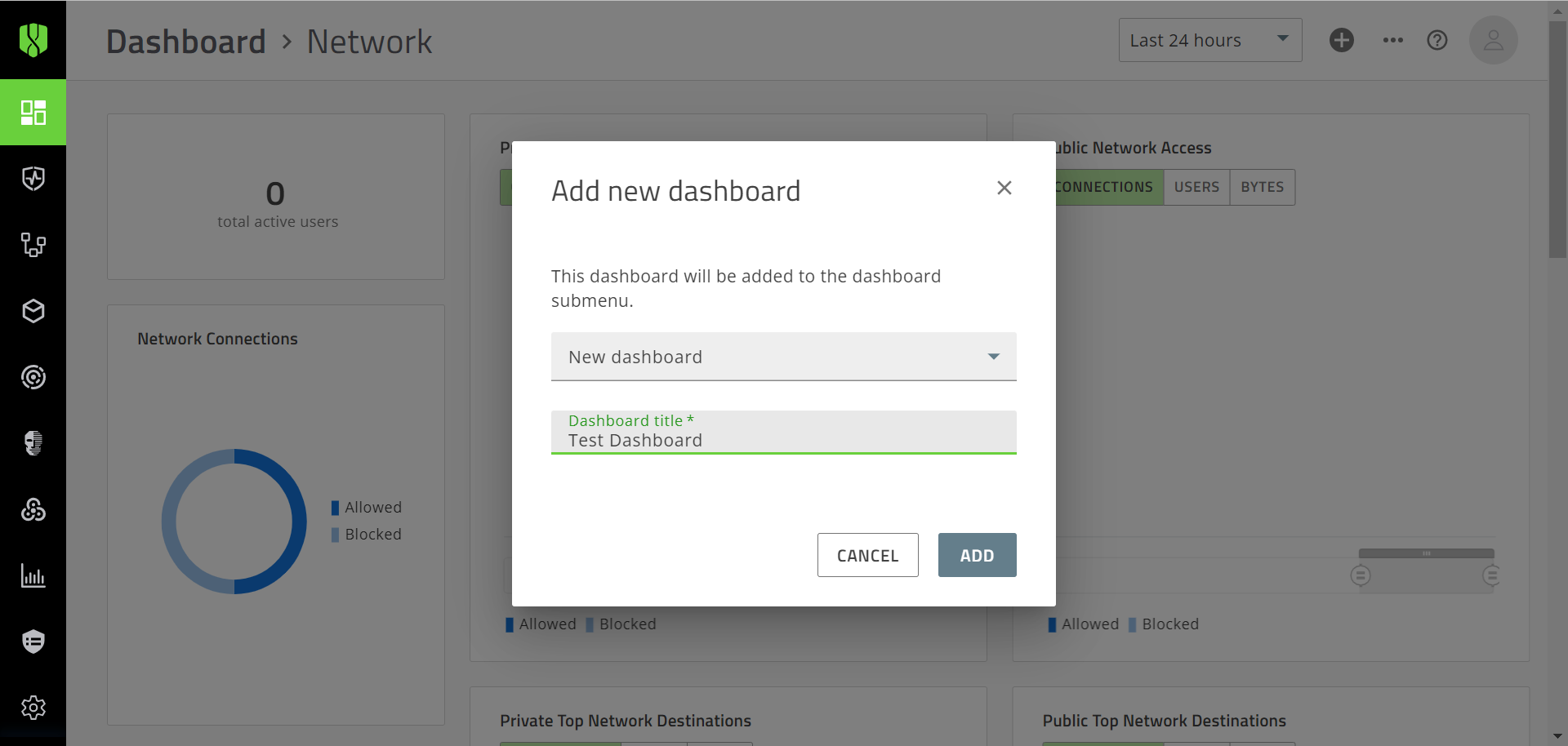This screenshot has width=1568, height=746.
Task: Open the New dashboard dropdown
Action: 784,357
